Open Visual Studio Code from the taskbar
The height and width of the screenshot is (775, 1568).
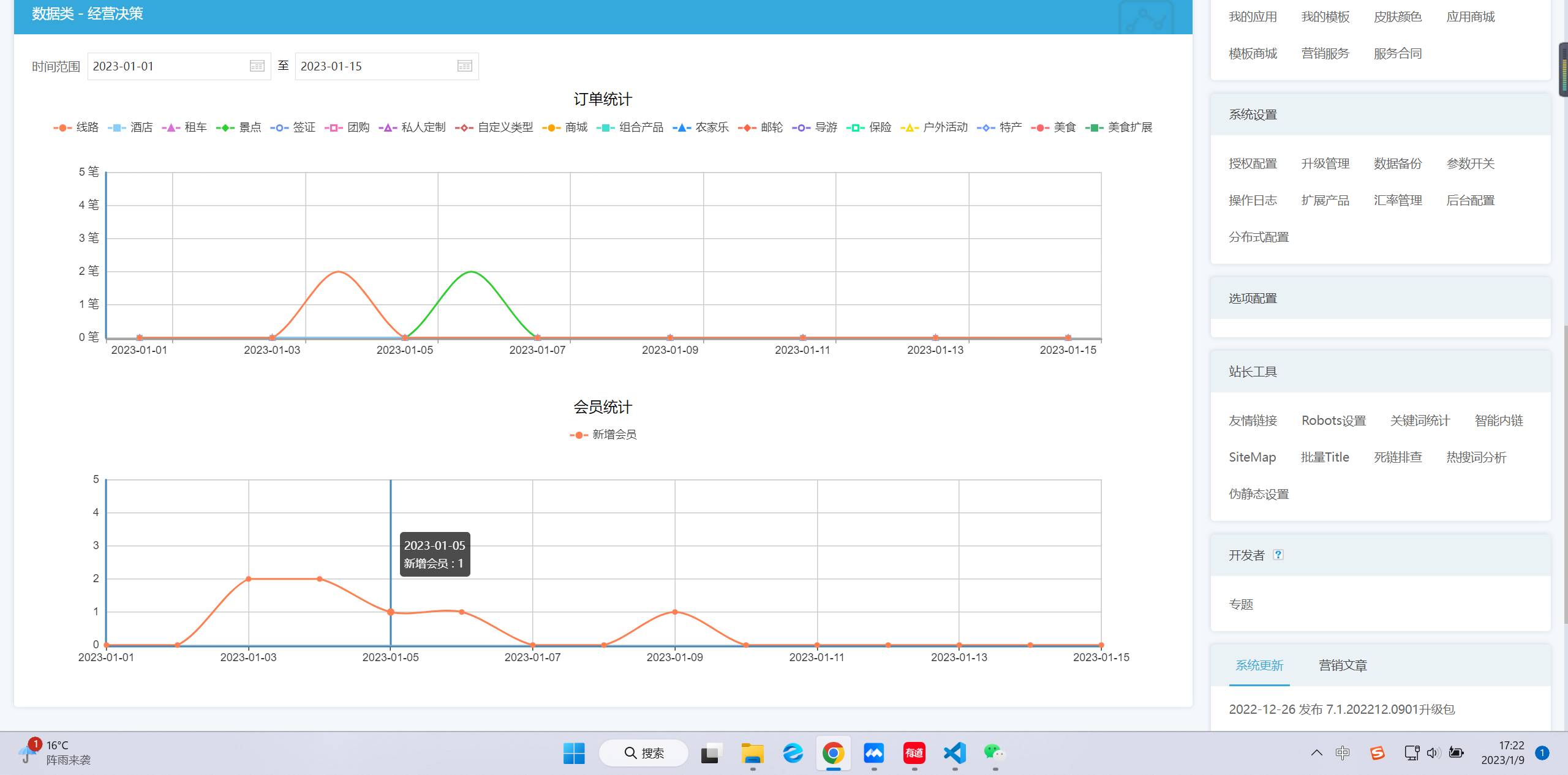point(955,753)
